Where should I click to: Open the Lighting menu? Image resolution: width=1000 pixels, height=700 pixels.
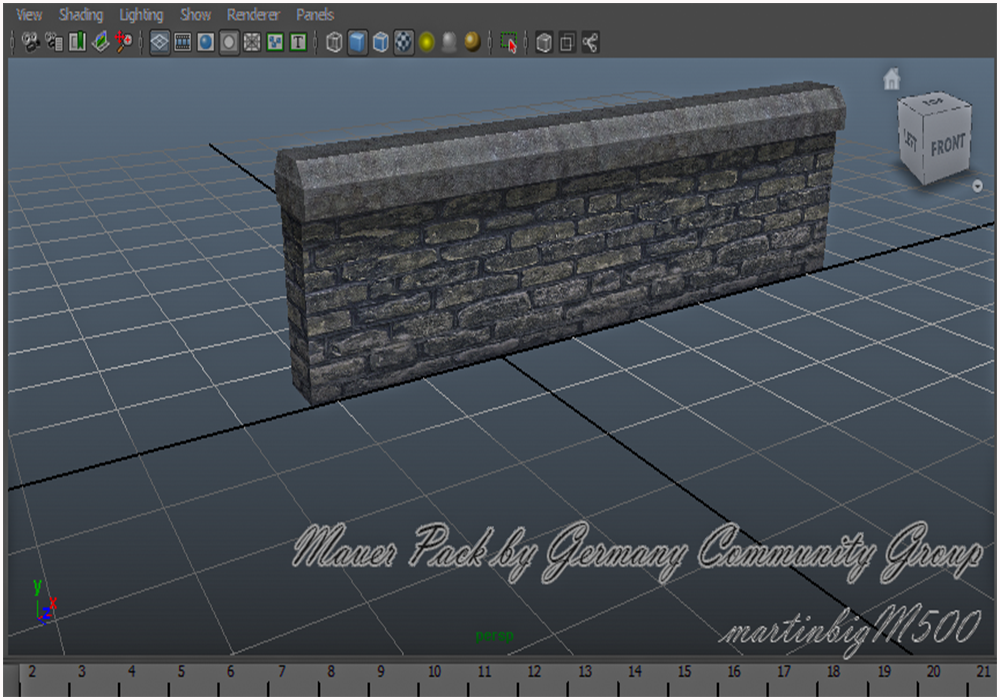pos(141,15)
